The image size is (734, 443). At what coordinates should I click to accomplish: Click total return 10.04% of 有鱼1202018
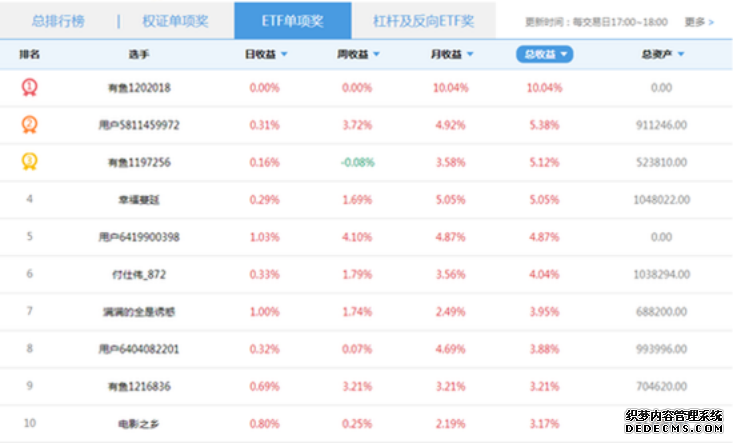[544, 88]
